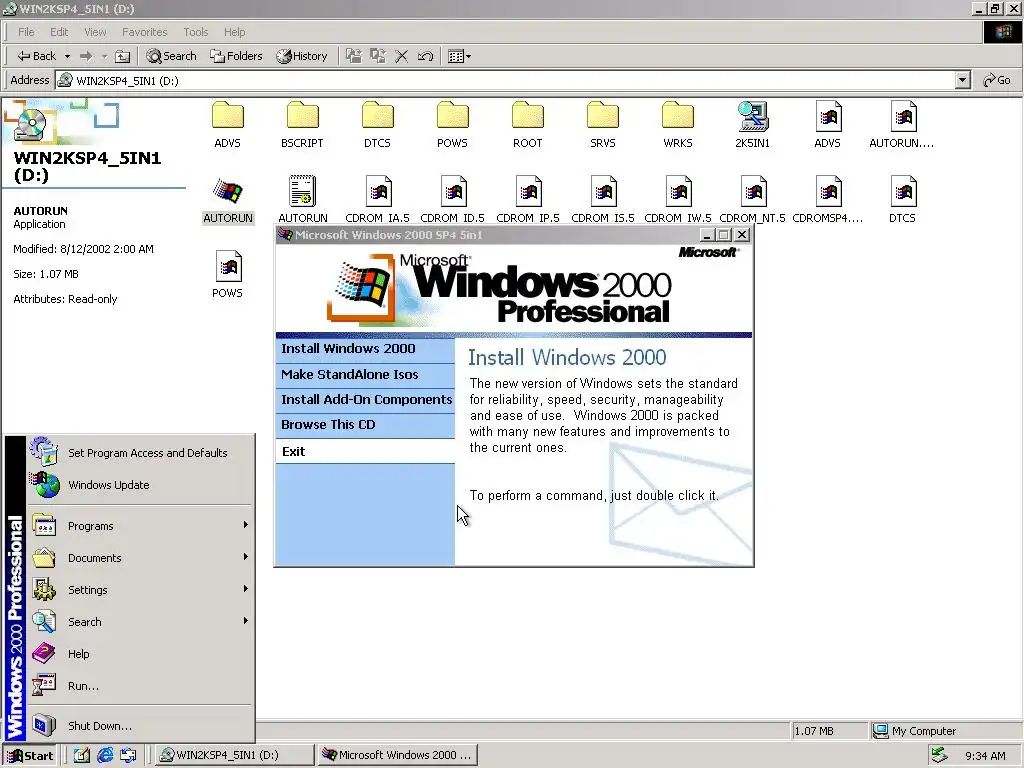Click the Move To toolbar icon
The height and width of the screenshot is (768, 1024).
tap(354, 56)
